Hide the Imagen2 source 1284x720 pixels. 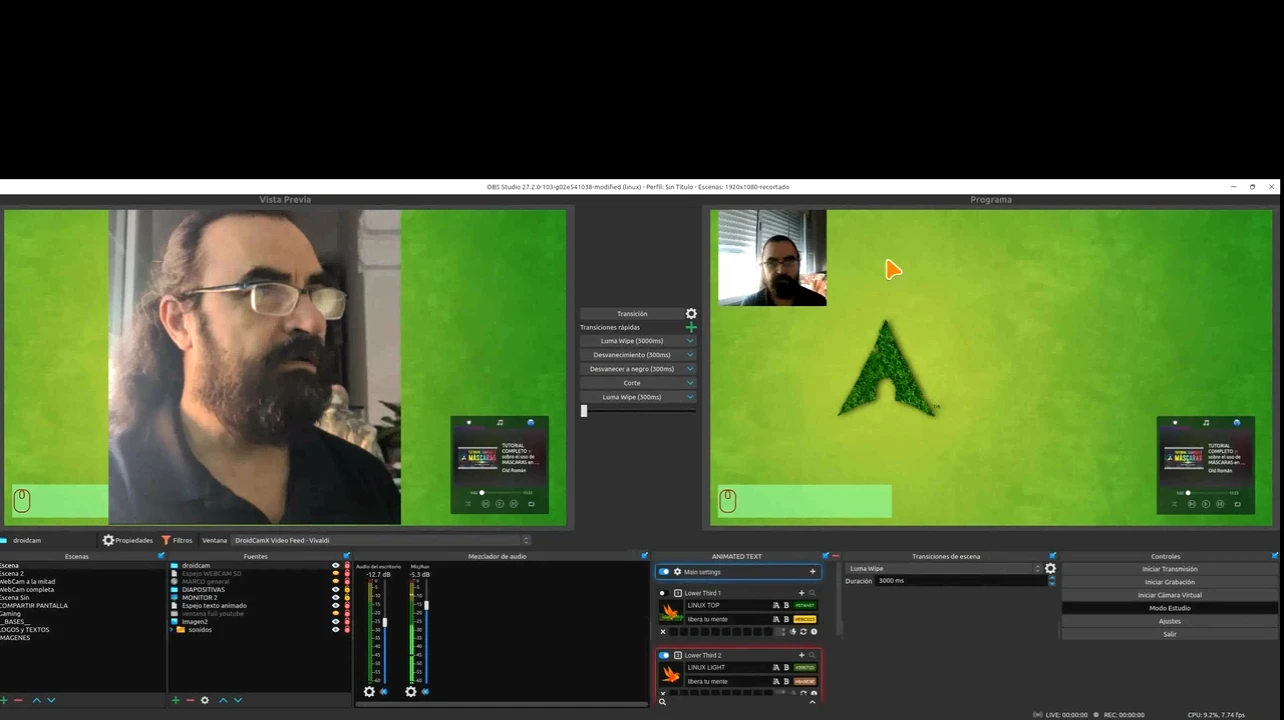(x=336, y=621)
